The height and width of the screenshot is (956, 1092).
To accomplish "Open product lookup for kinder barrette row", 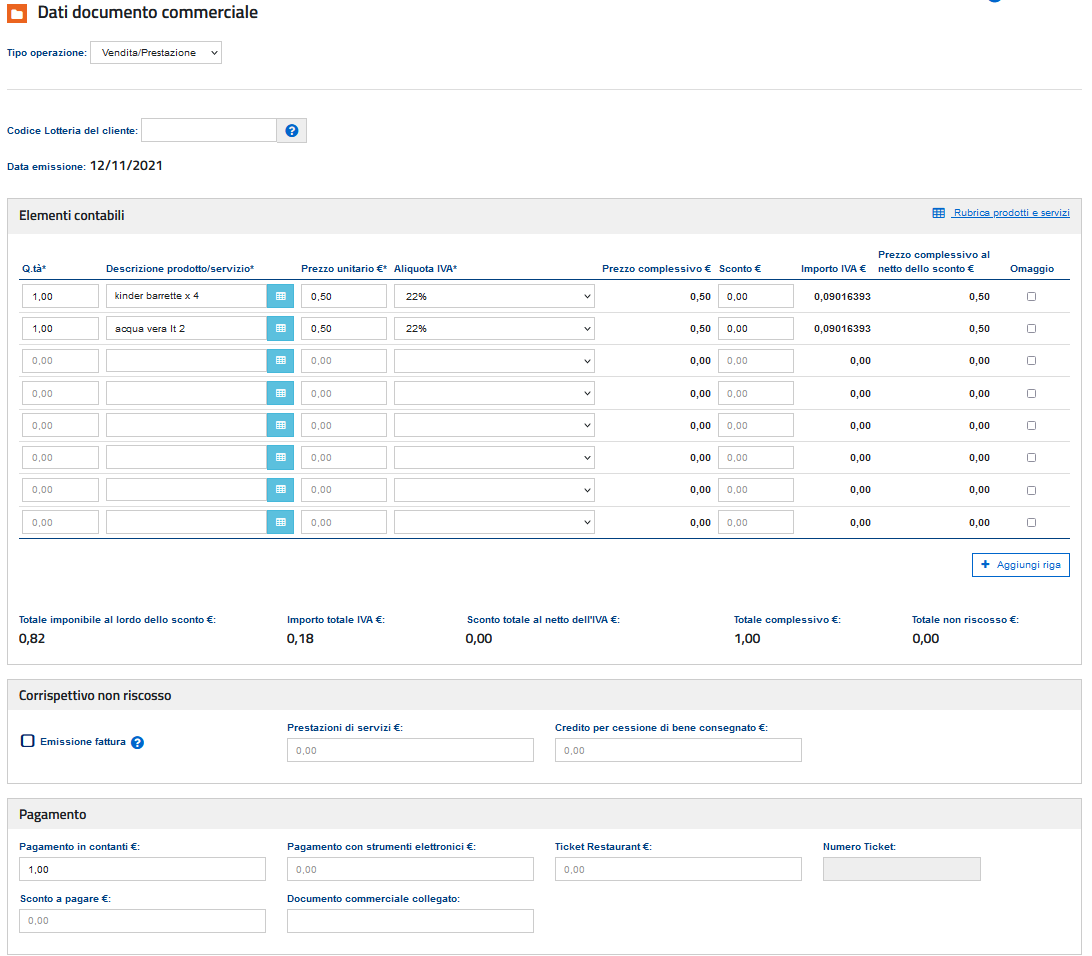I will 280,296.
